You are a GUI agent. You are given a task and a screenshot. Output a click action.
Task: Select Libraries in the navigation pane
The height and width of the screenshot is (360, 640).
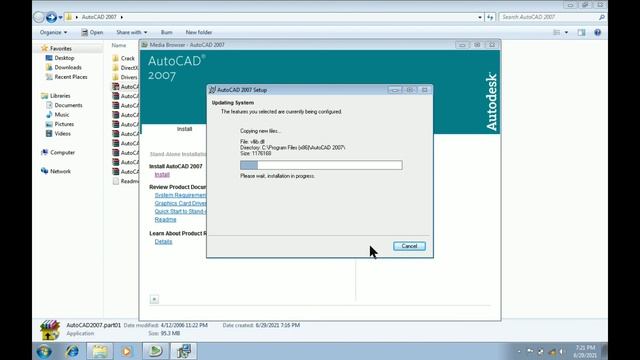[60, 96]
